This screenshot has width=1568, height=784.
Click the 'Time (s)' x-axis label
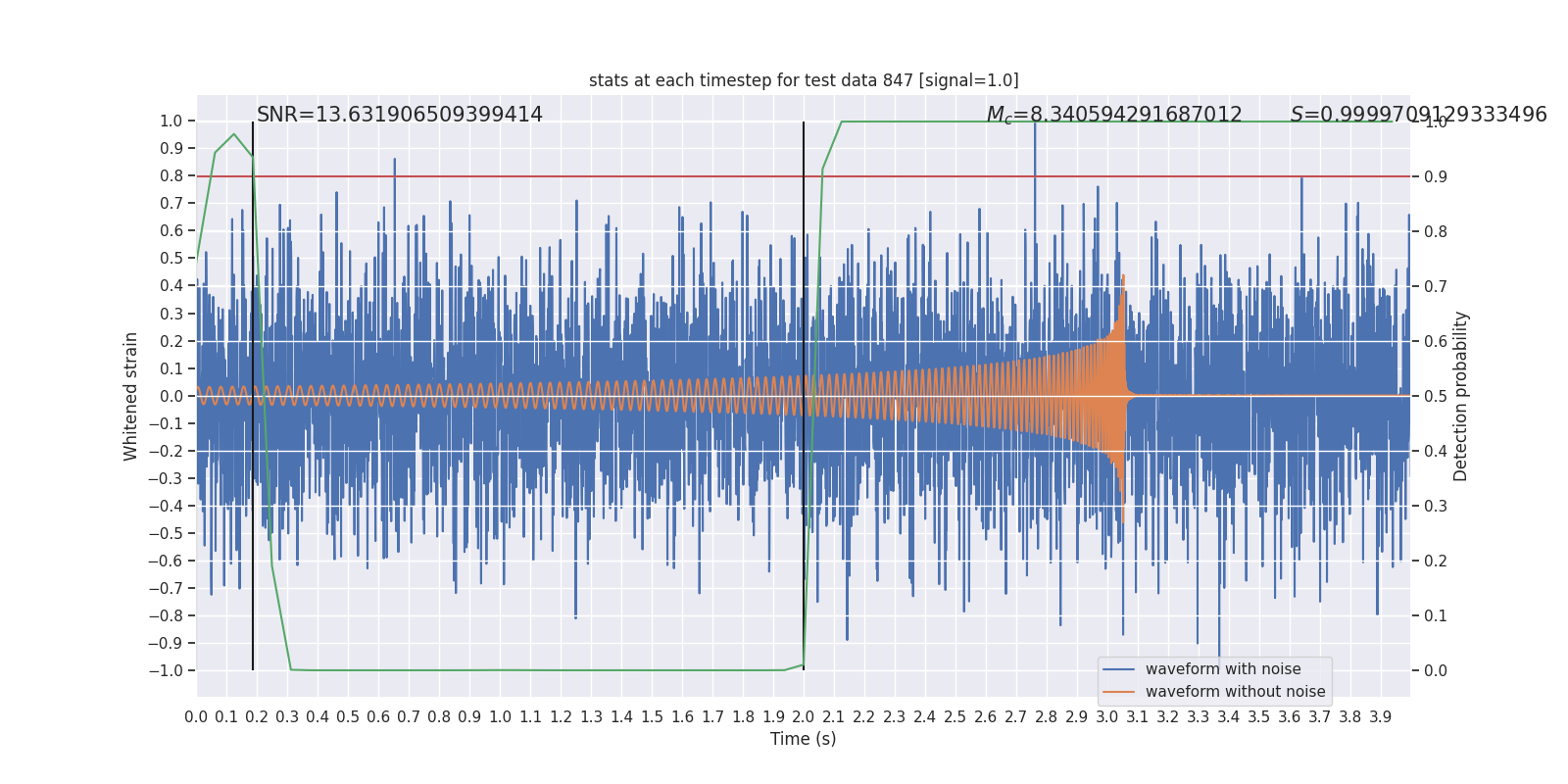[804, 739]
